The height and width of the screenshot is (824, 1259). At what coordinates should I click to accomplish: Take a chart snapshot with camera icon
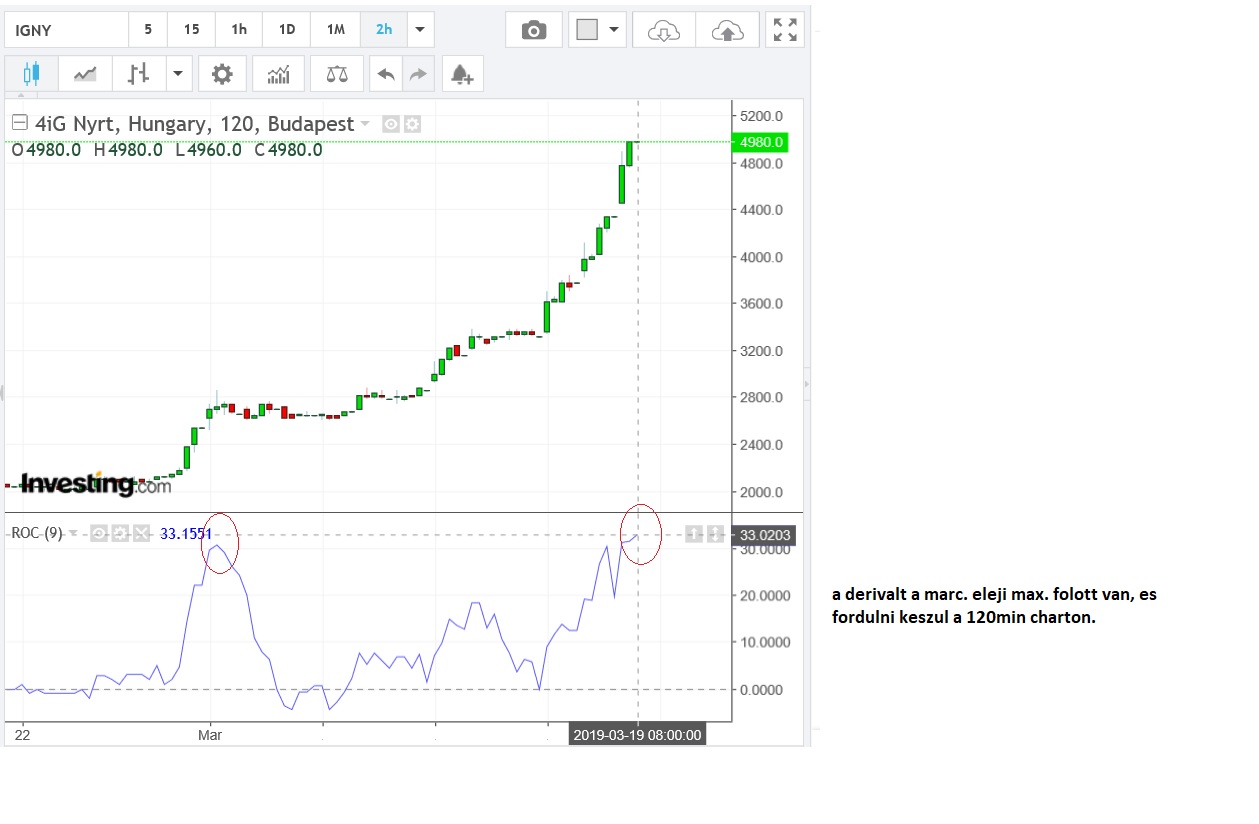534,30
